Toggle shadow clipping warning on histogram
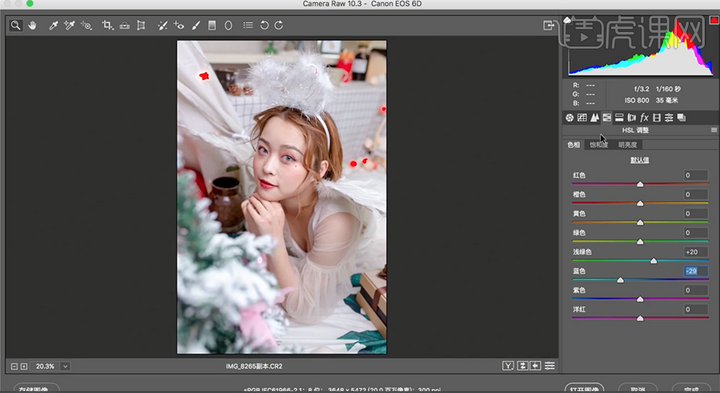The image size is (720, 393). (568, 20)
